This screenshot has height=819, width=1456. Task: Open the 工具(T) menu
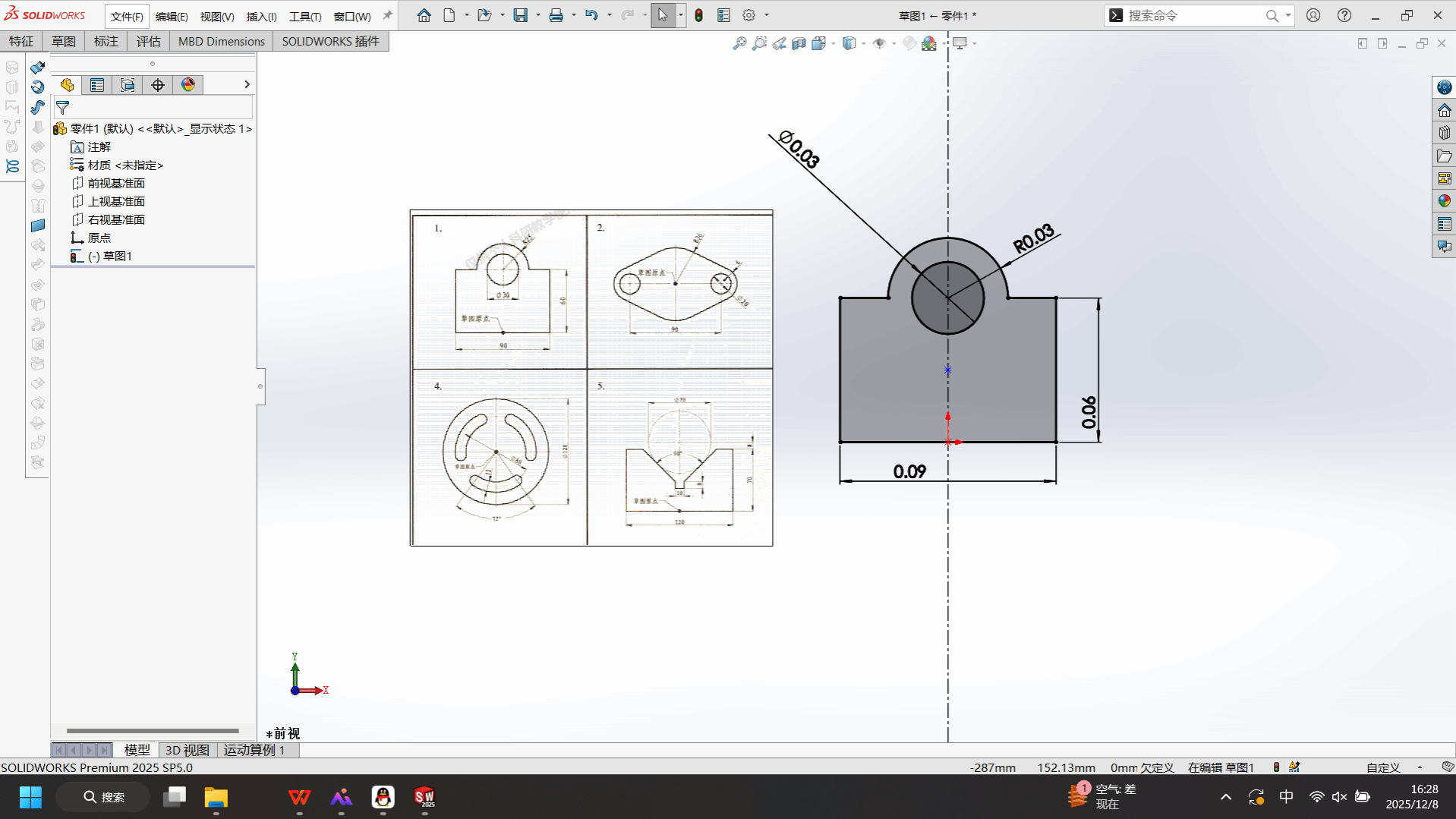click(x=304, y=16)
